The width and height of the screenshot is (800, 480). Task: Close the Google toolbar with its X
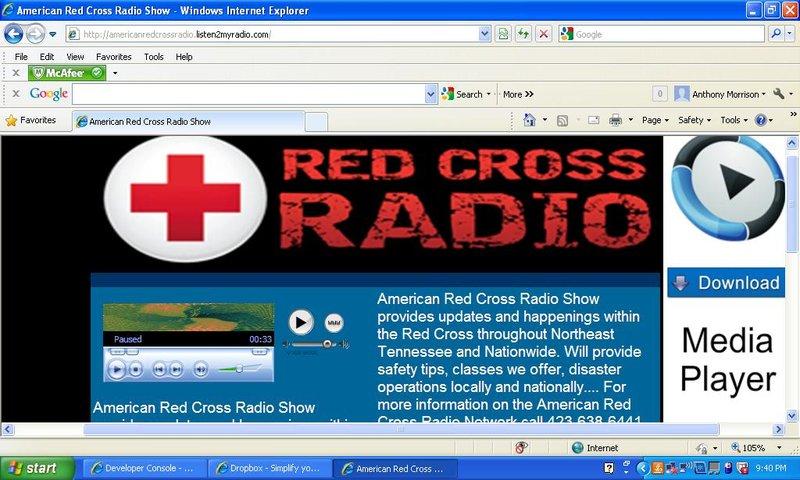coord(16,94)
